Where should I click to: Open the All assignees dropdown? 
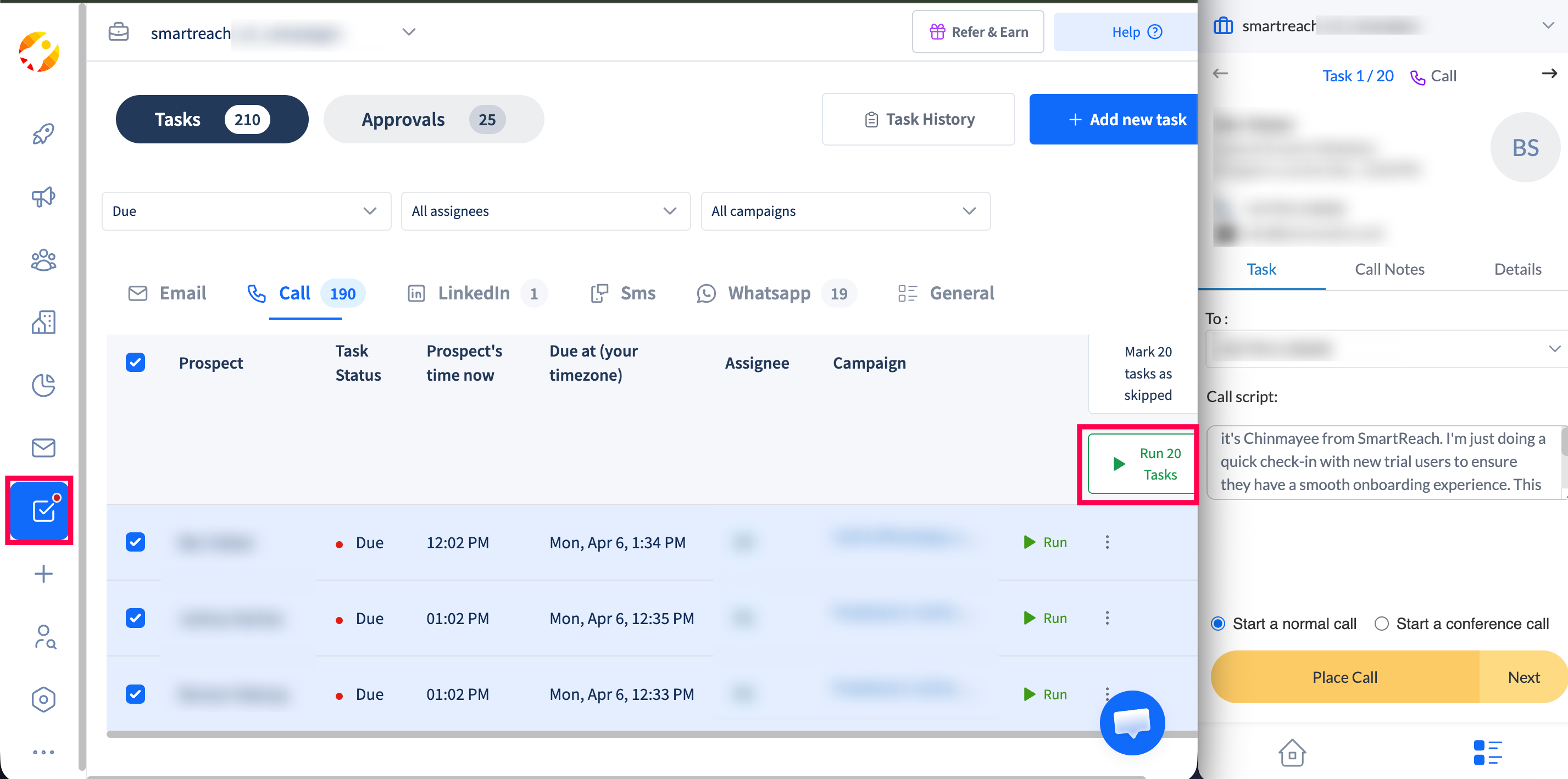(545, 211)
